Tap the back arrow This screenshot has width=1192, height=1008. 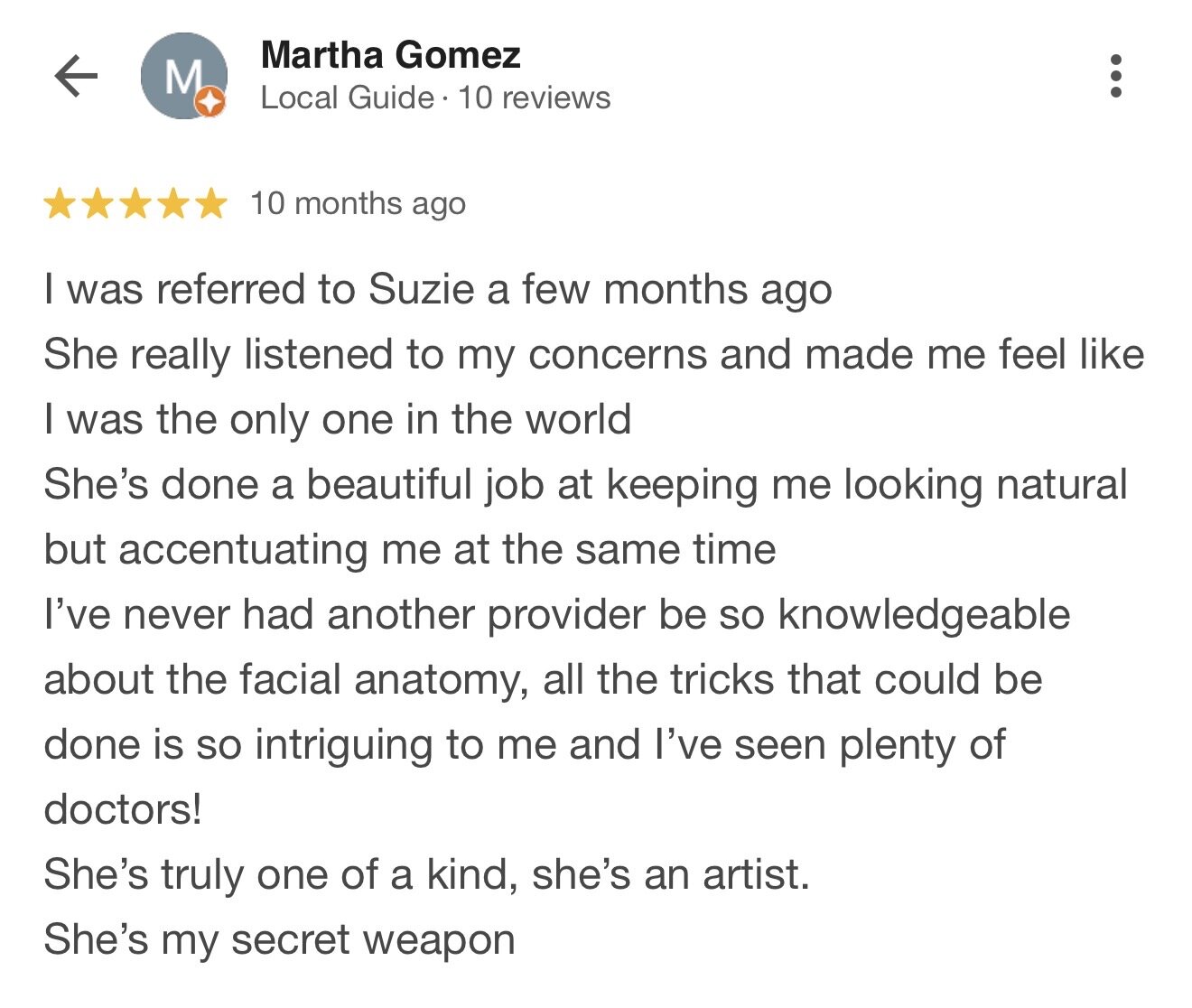pos(76,76)
